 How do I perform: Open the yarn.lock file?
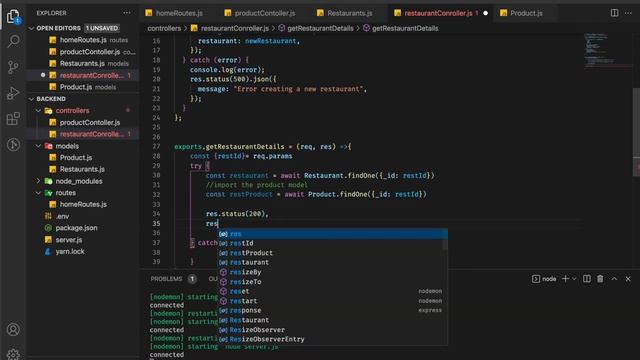(83, 251)
